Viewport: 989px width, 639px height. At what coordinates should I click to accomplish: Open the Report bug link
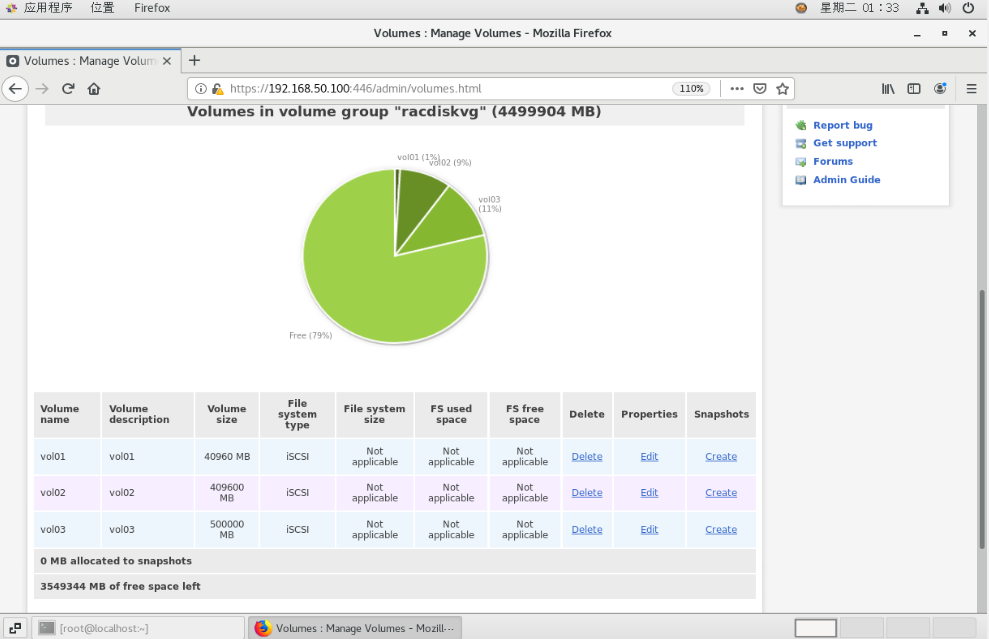point(843,126)
